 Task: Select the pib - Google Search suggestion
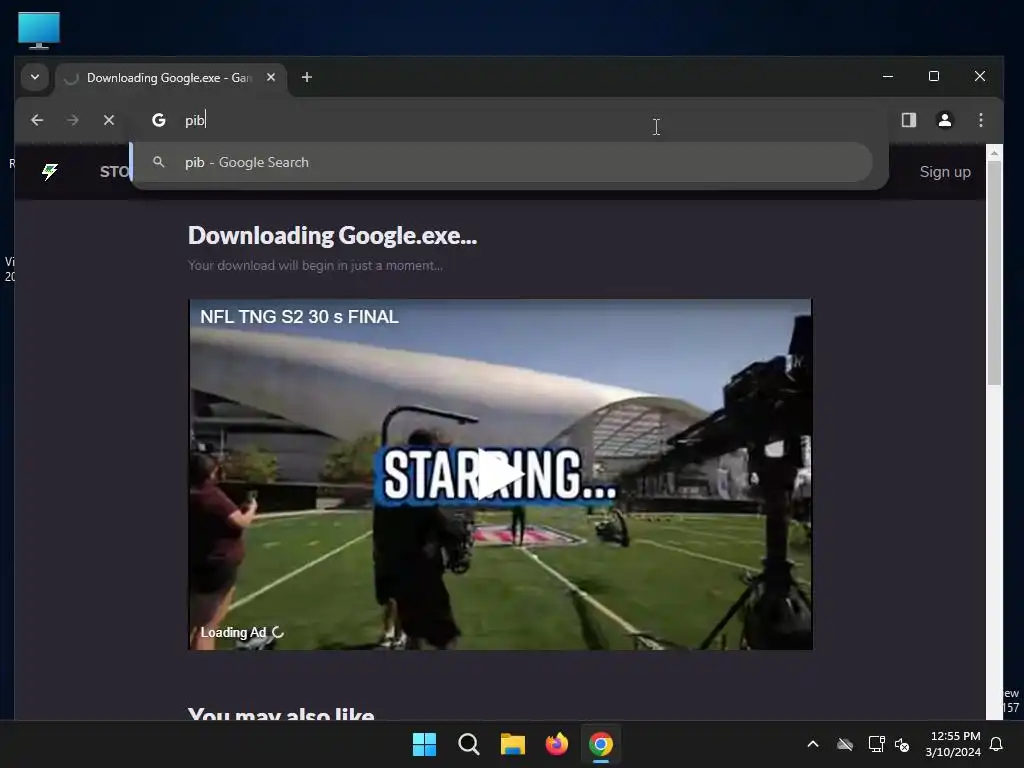coord(502,162)
